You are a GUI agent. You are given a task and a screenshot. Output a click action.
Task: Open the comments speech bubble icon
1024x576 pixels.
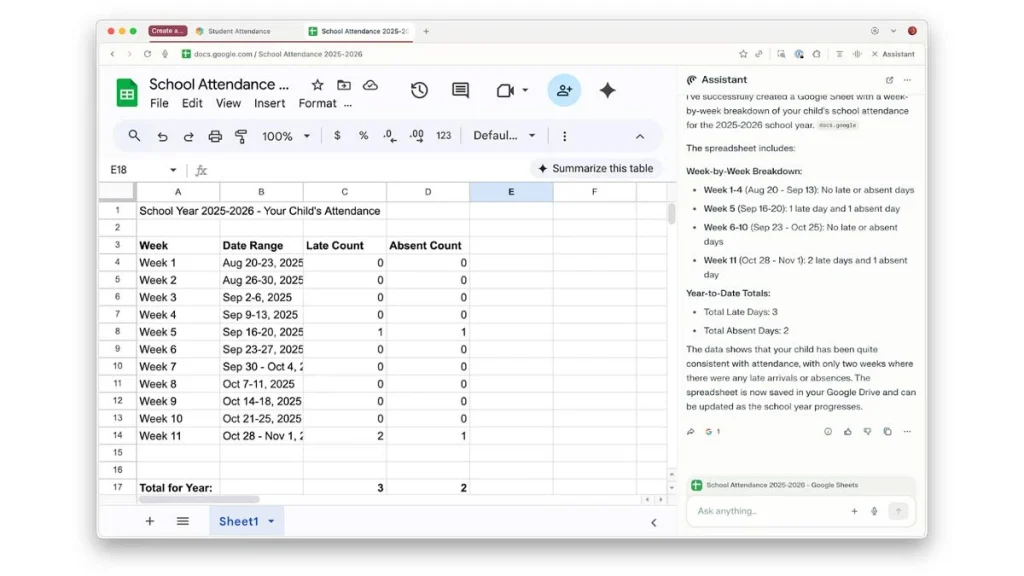point(460,90)
